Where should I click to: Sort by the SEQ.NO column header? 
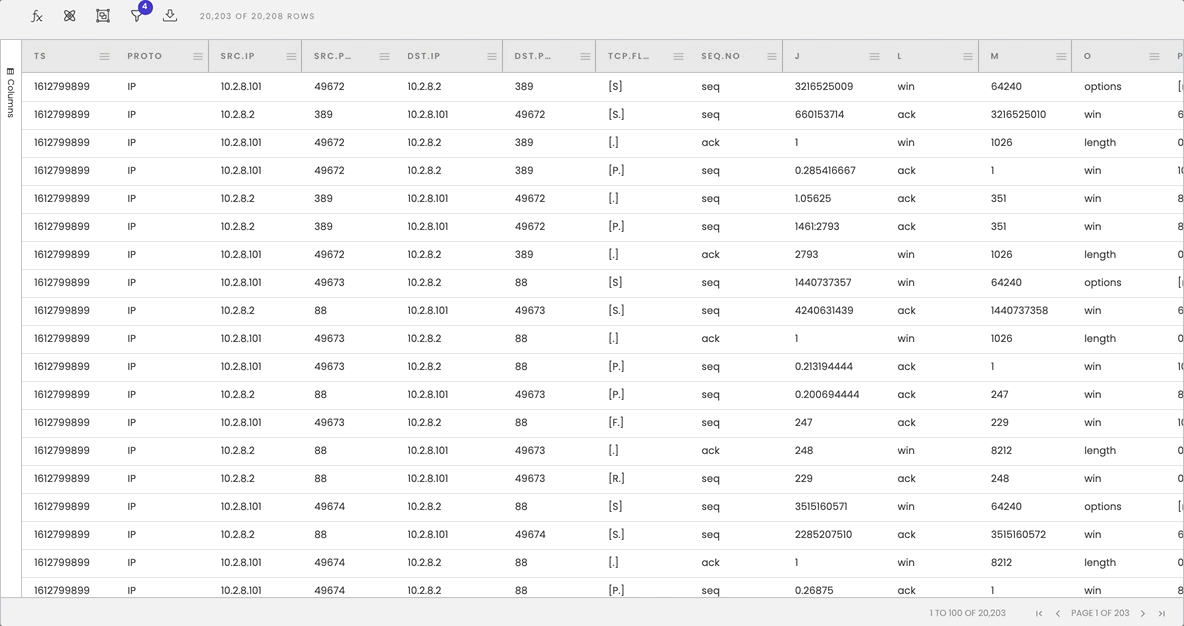click(x=720, y=57)
